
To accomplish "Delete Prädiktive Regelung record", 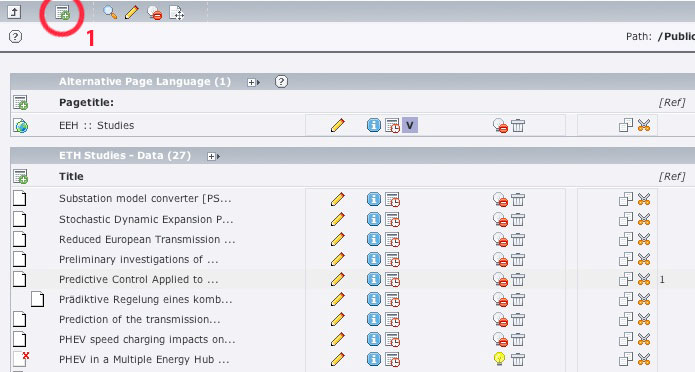I will pyautogui.click(x=518, y=300).
